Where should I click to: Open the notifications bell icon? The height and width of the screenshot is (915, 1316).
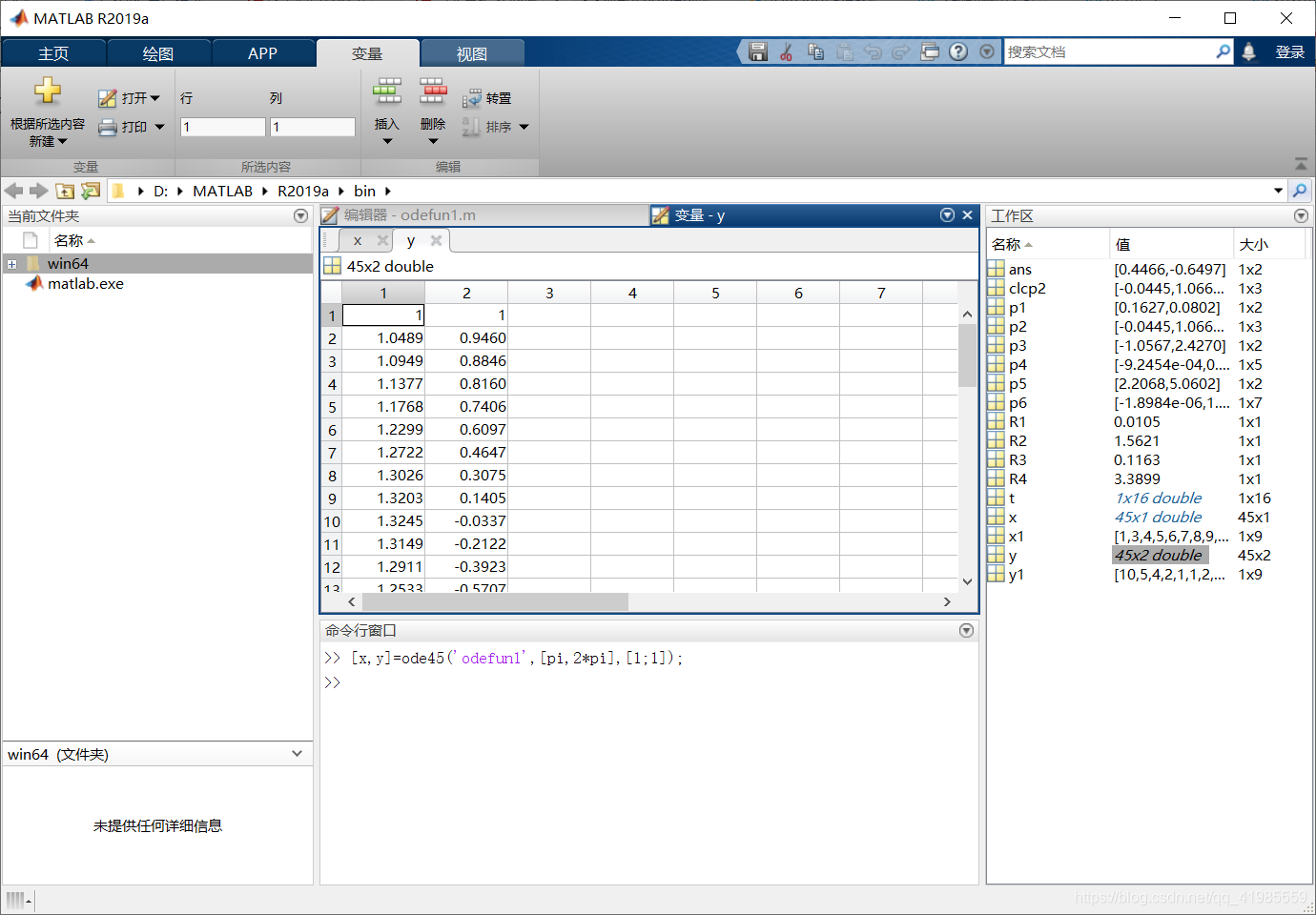point(1248,52)
